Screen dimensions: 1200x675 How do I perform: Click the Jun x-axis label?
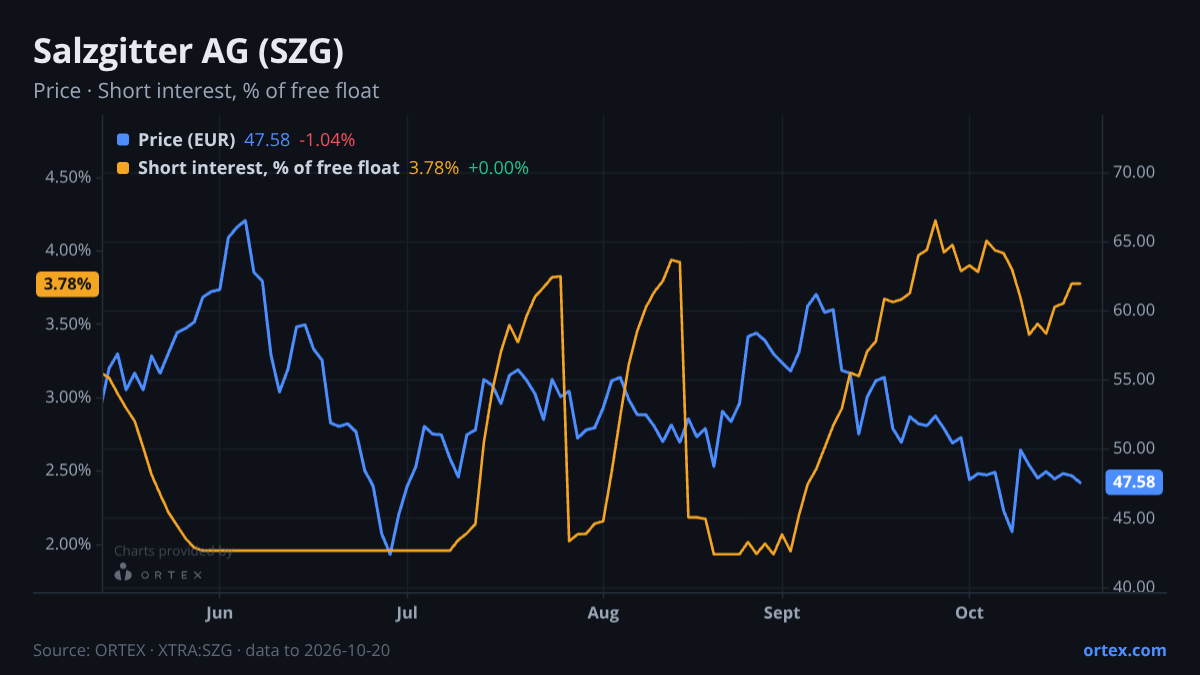point(218,612)
